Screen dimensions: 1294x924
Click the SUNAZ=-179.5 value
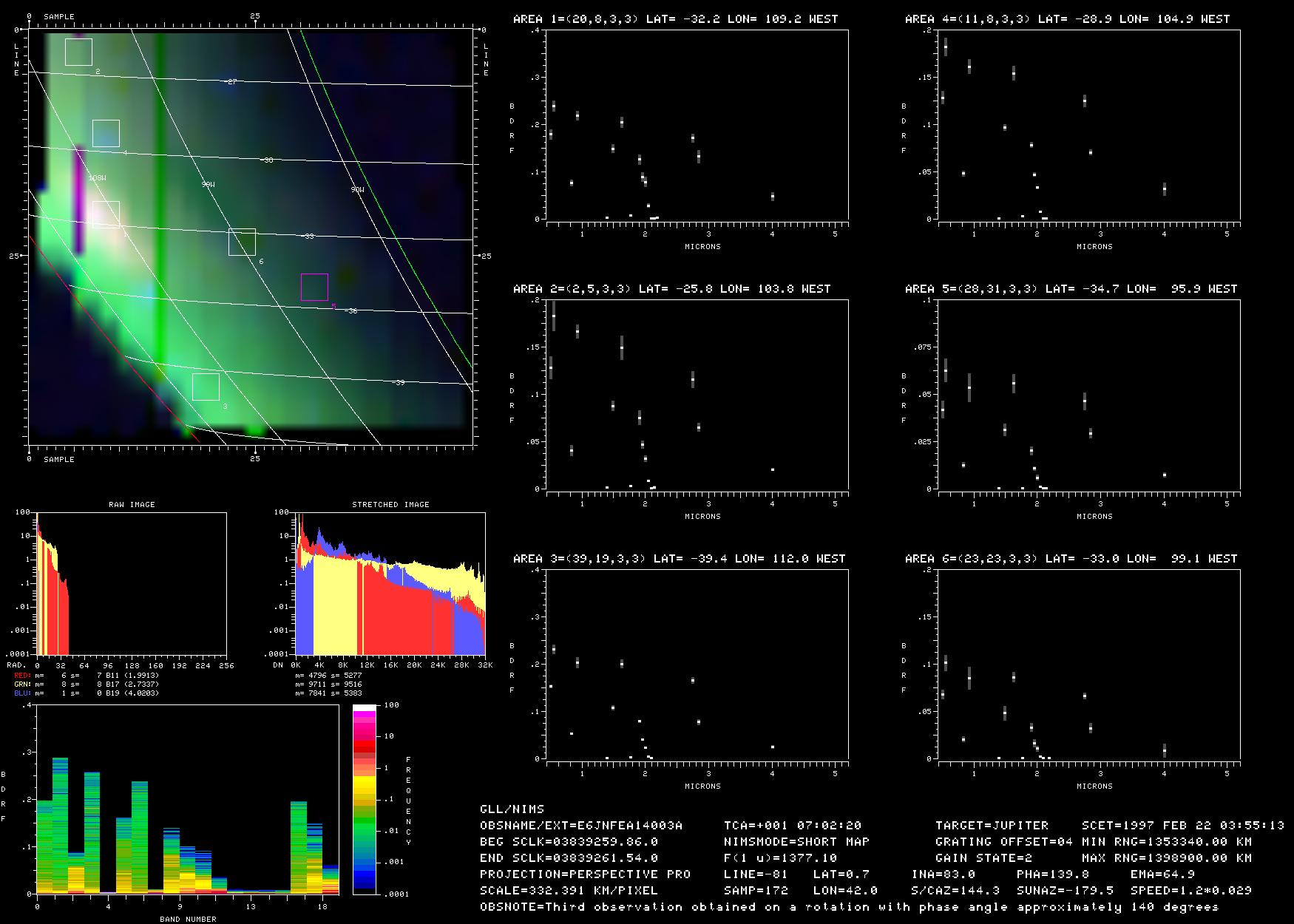[x=1065, y=891]
